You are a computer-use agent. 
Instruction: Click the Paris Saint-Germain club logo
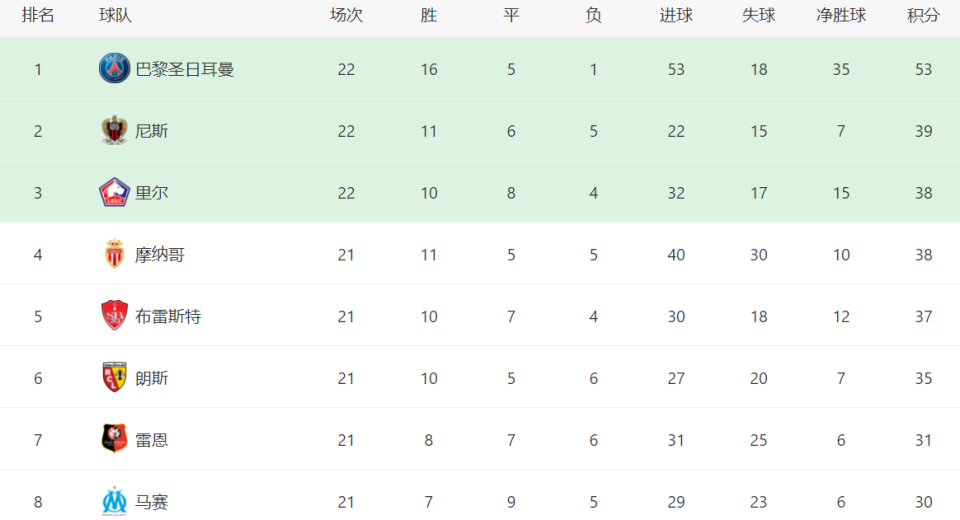pyautogui.click(x=114, y=68)
